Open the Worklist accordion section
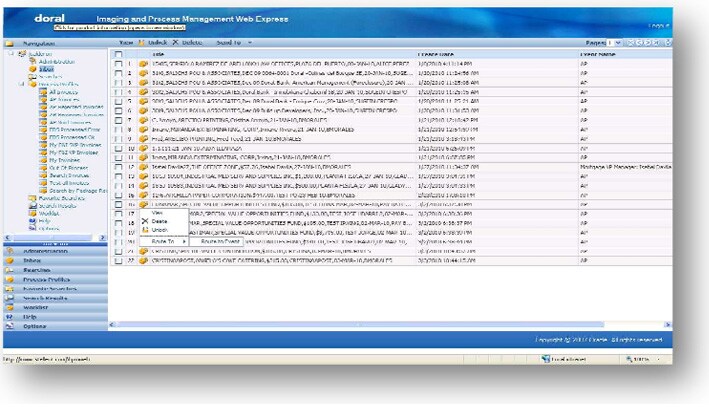Screen dimensions: 709x411 (55, 307)
